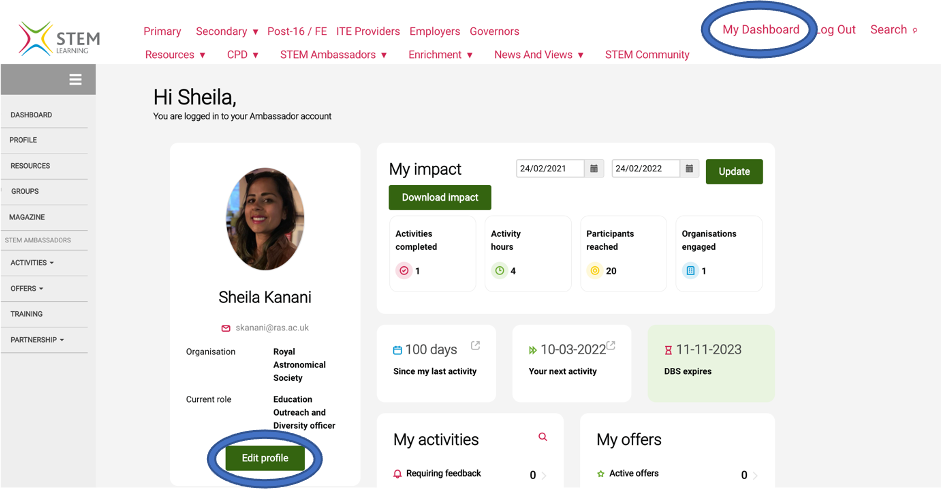Click the Edit profile button

pos(265,458)
